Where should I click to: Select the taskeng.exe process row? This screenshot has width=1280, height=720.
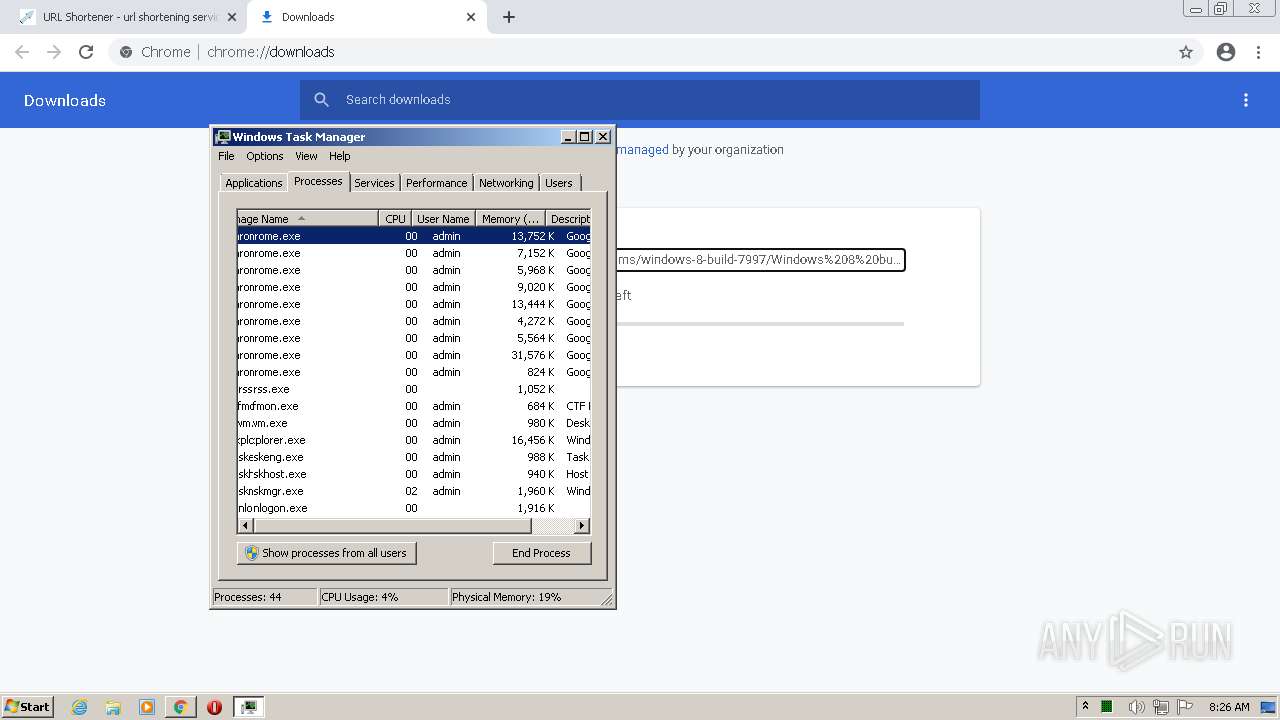pos(414,457)
